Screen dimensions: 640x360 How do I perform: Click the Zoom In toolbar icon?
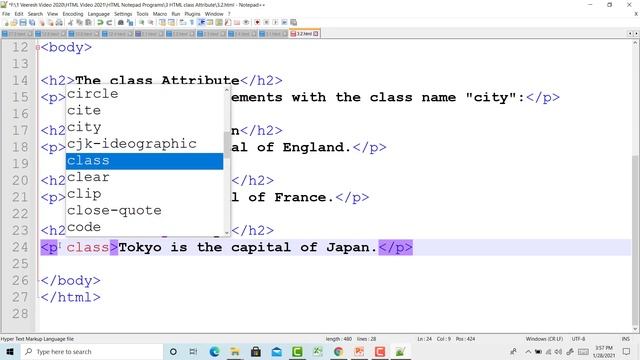142,22
